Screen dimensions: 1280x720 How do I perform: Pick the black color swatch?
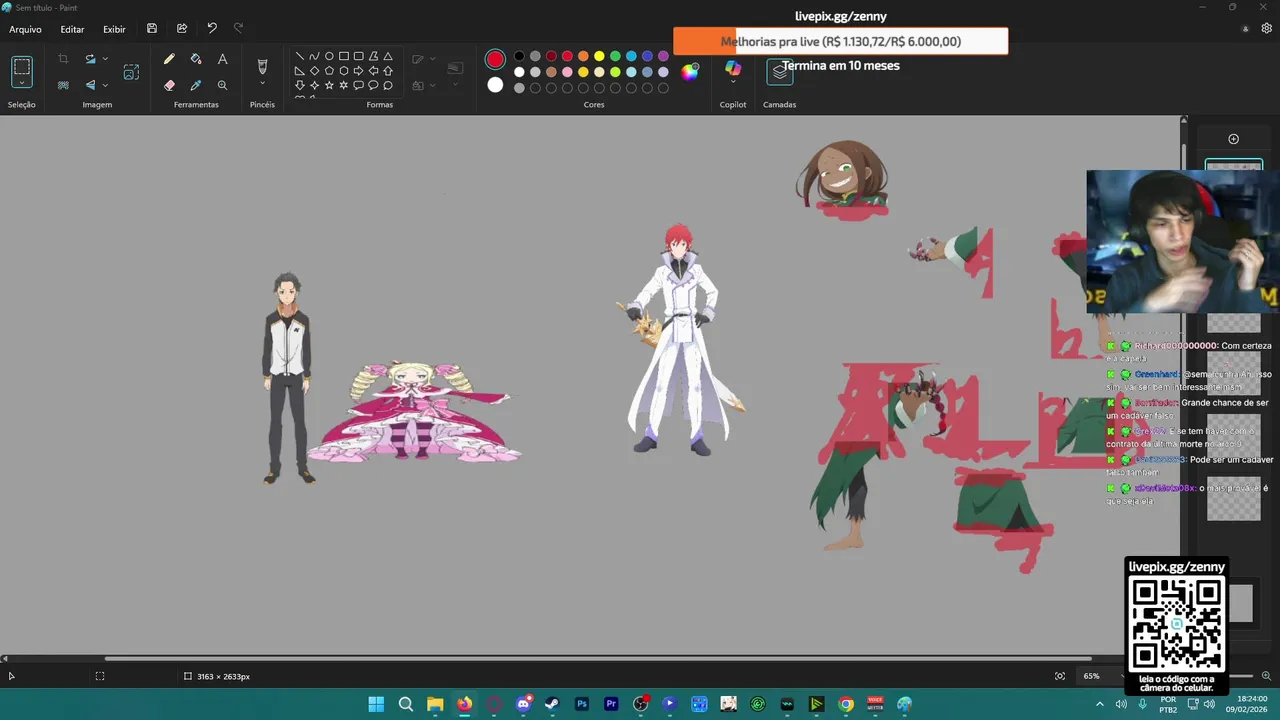point(519,56)
